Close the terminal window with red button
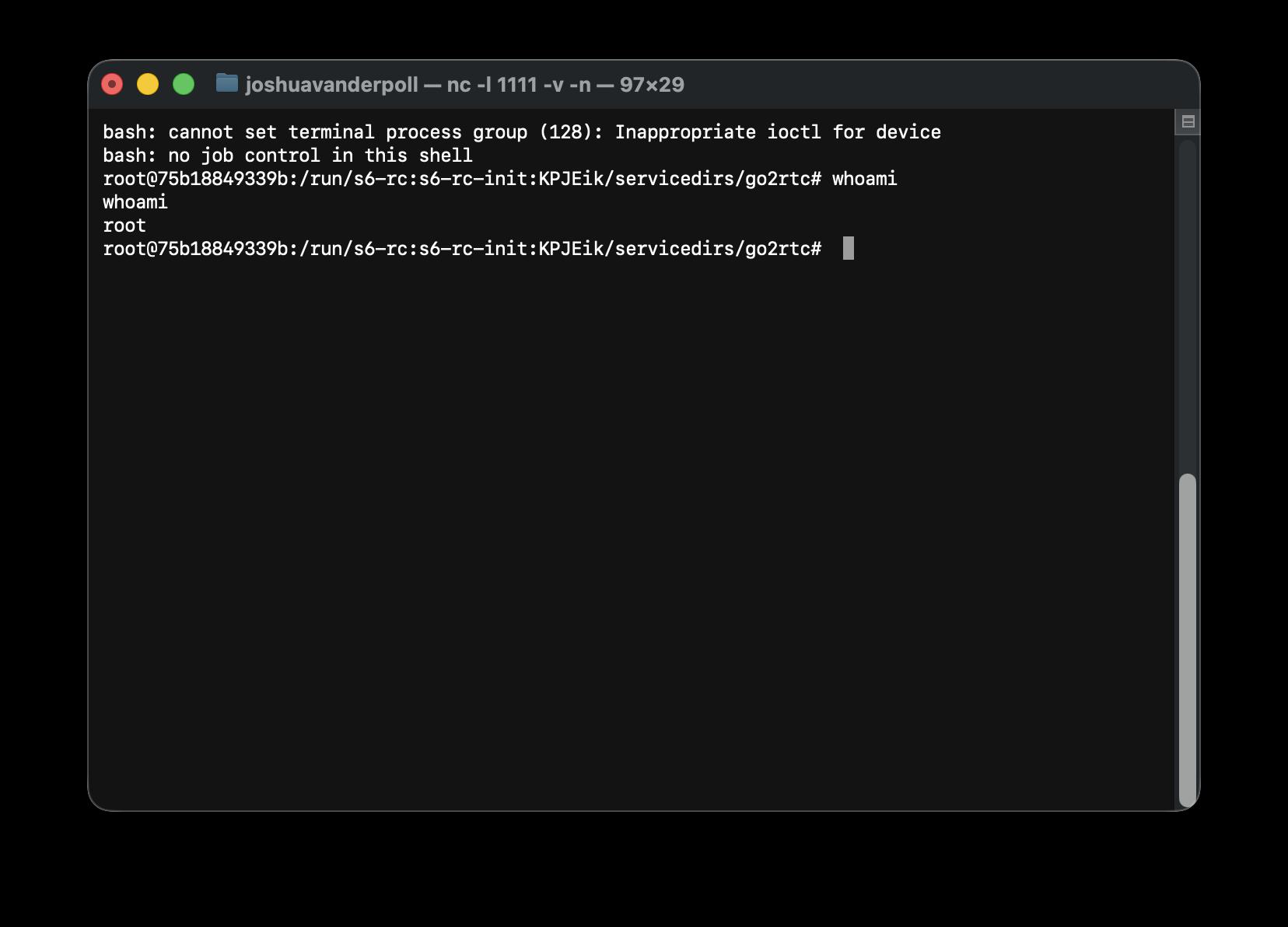1288x927 pixels. click(112, 84)
